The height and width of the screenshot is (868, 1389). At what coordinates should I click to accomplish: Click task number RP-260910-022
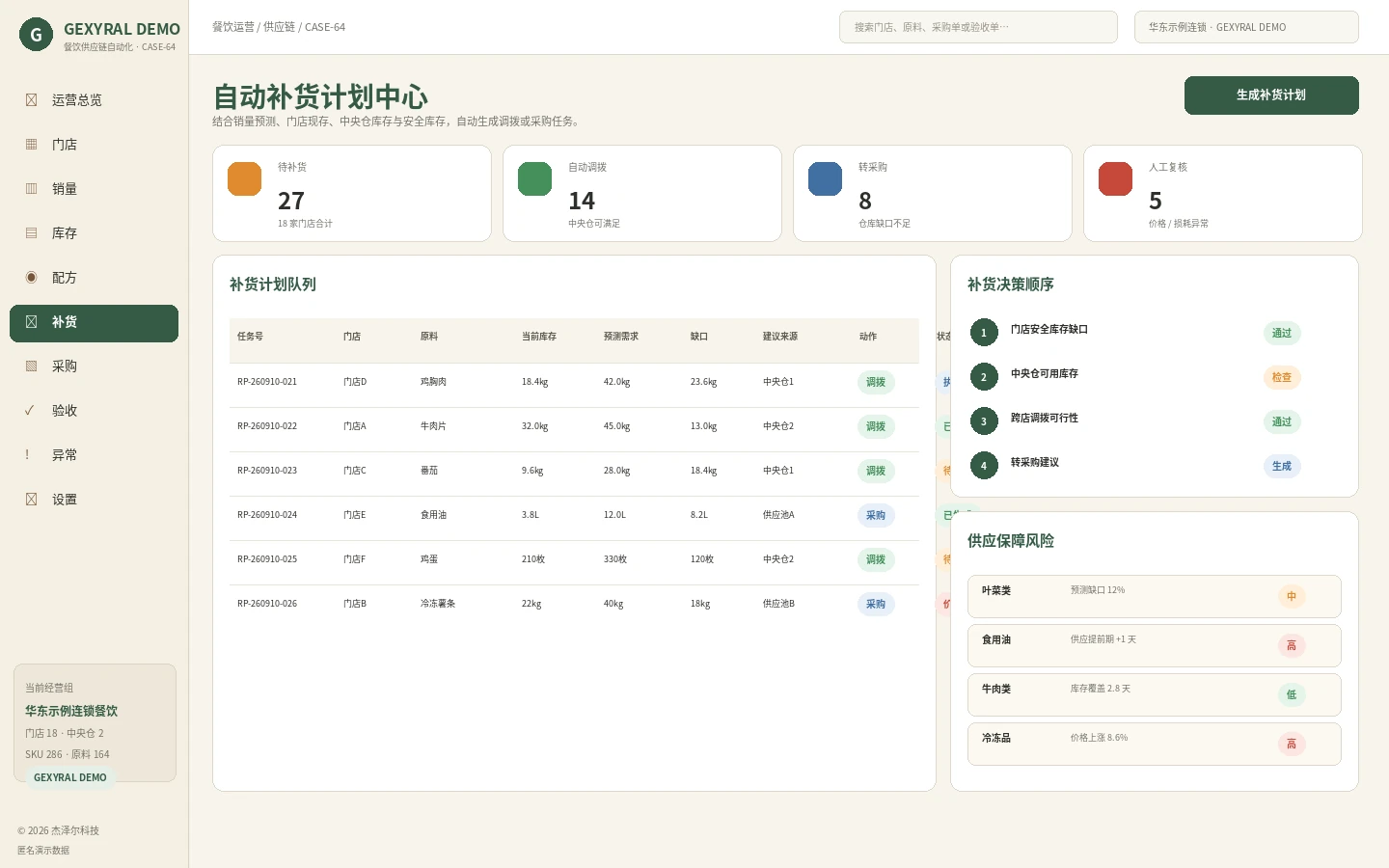click(x=267, y=426)
